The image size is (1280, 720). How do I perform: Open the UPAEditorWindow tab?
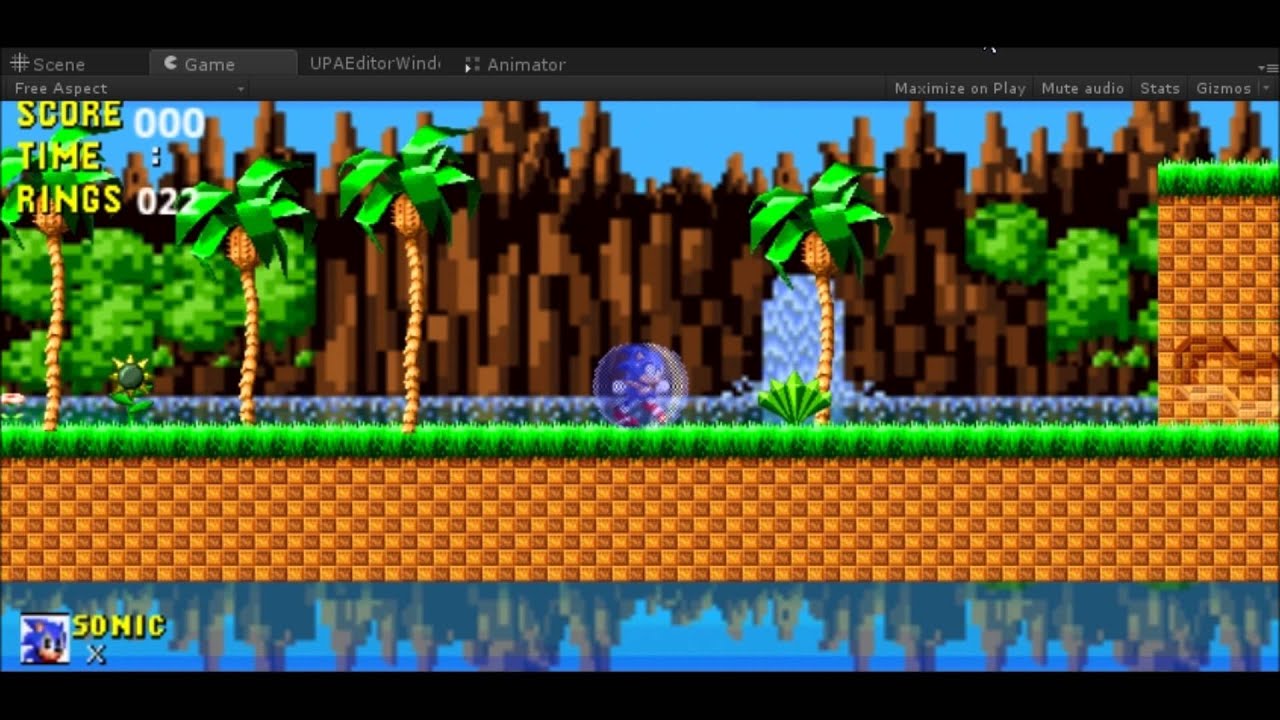click(374, 64)
